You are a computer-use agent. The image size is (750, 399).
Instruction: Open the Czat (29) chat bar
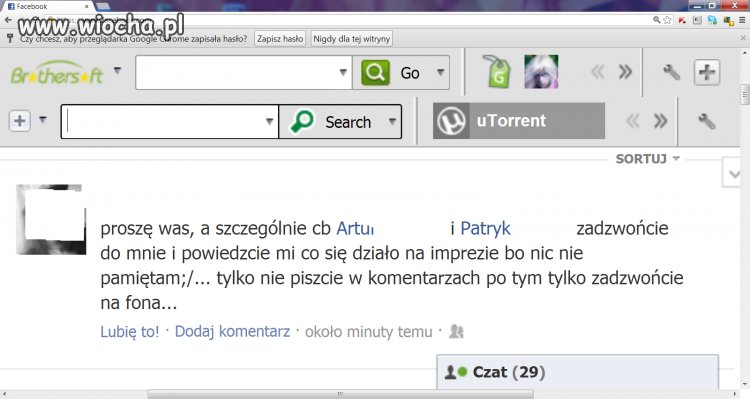(577, 372)
